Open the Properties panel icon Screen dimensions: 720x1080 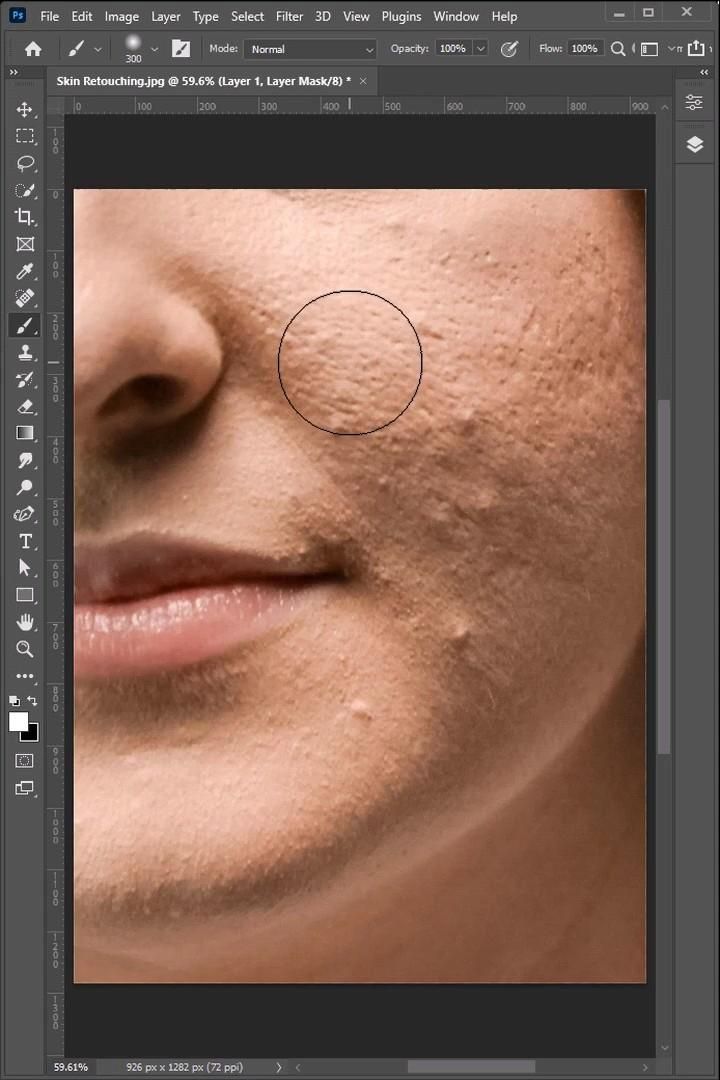(x=695, y=103)
